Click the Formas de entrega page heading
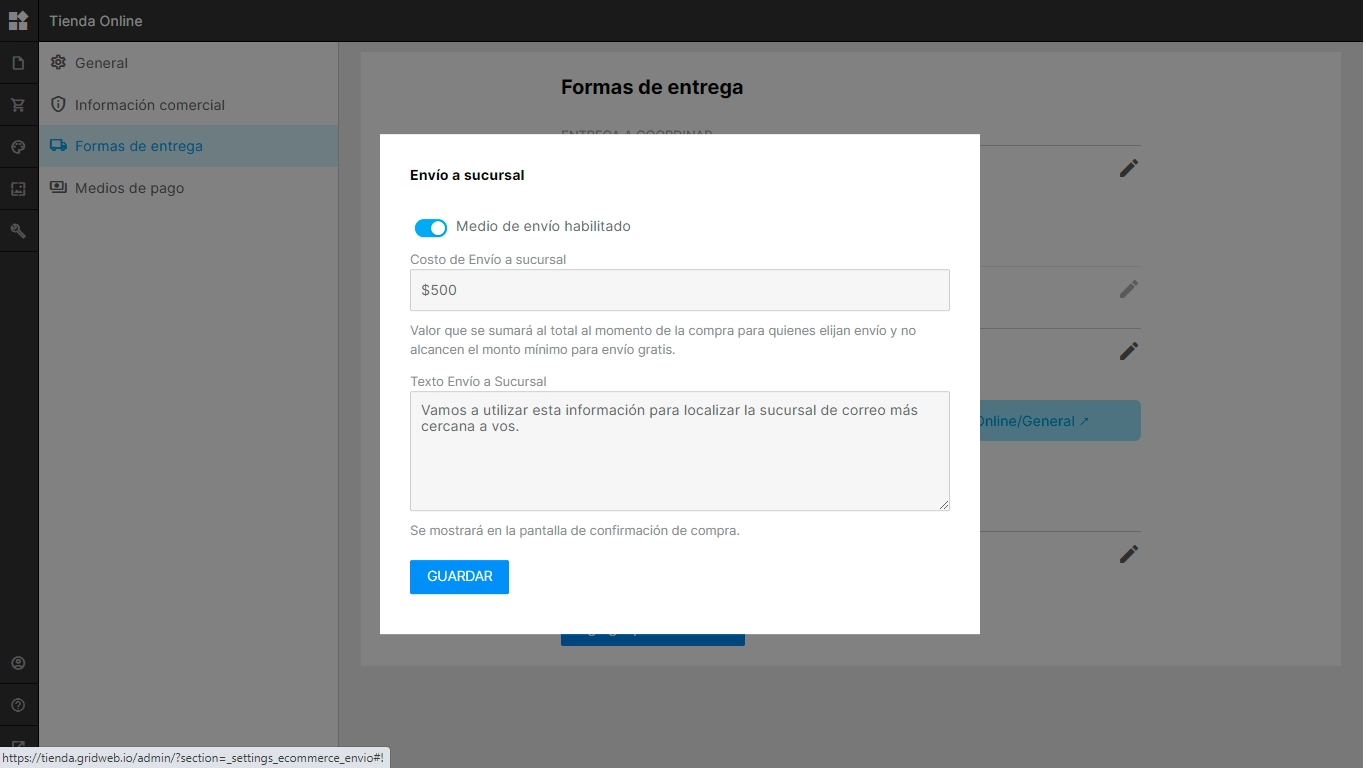The image size is (1366, 768). [652, 87]
